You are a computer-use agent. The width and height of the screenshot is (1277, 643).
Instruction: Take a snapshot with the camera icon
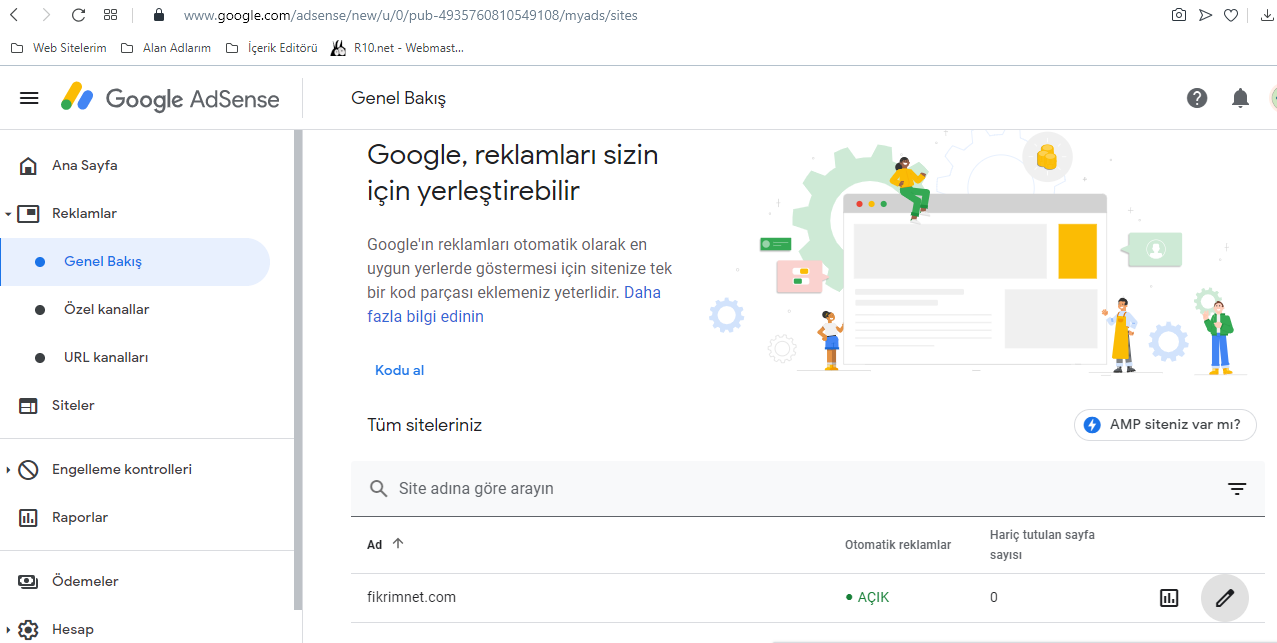click(1179, 15)
